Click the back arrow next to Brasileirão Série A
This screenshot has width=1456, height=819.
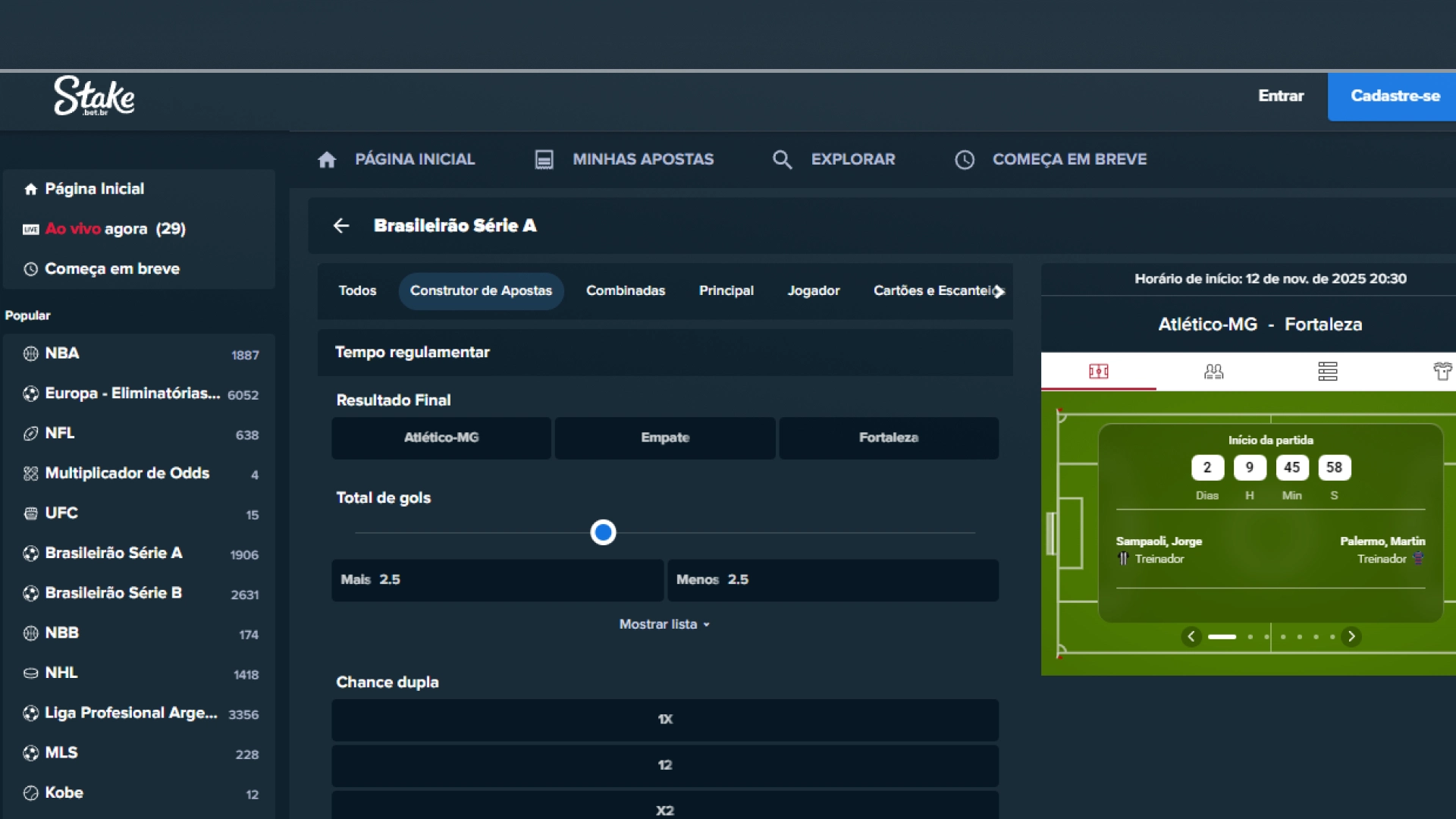pos(340,226)
